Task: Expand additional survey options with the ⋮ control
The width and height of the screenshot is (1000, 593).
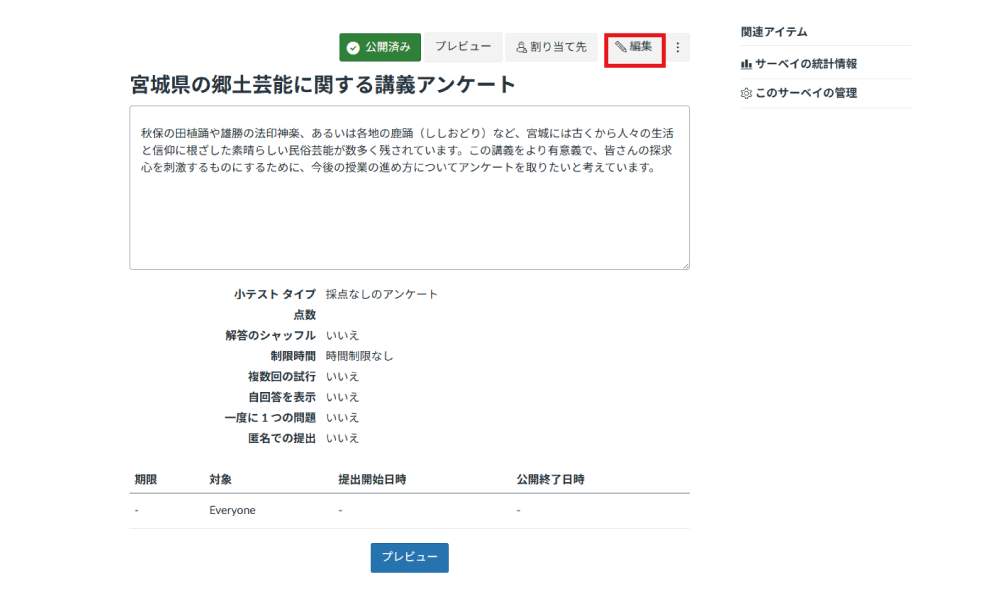Action: pos(676,46)
